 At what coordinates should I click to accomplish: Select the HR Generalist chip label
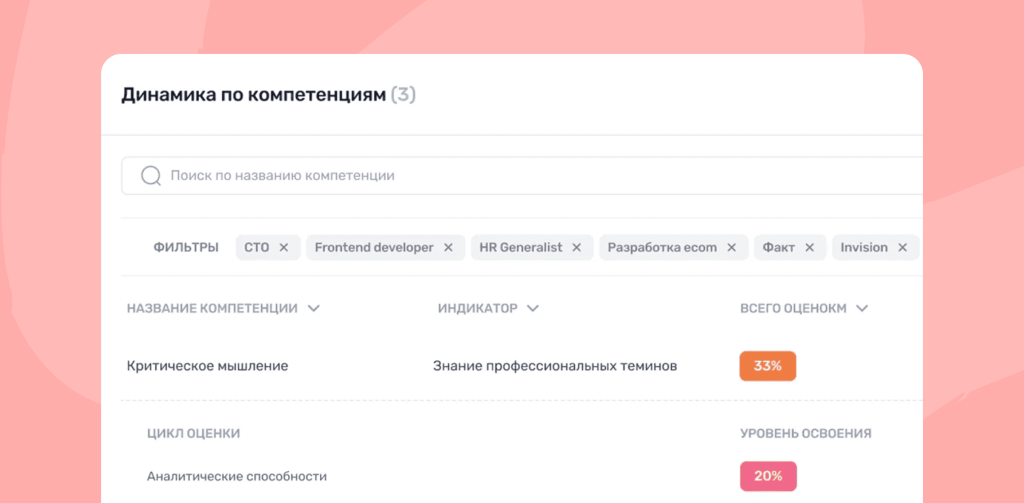pos(521,248)
